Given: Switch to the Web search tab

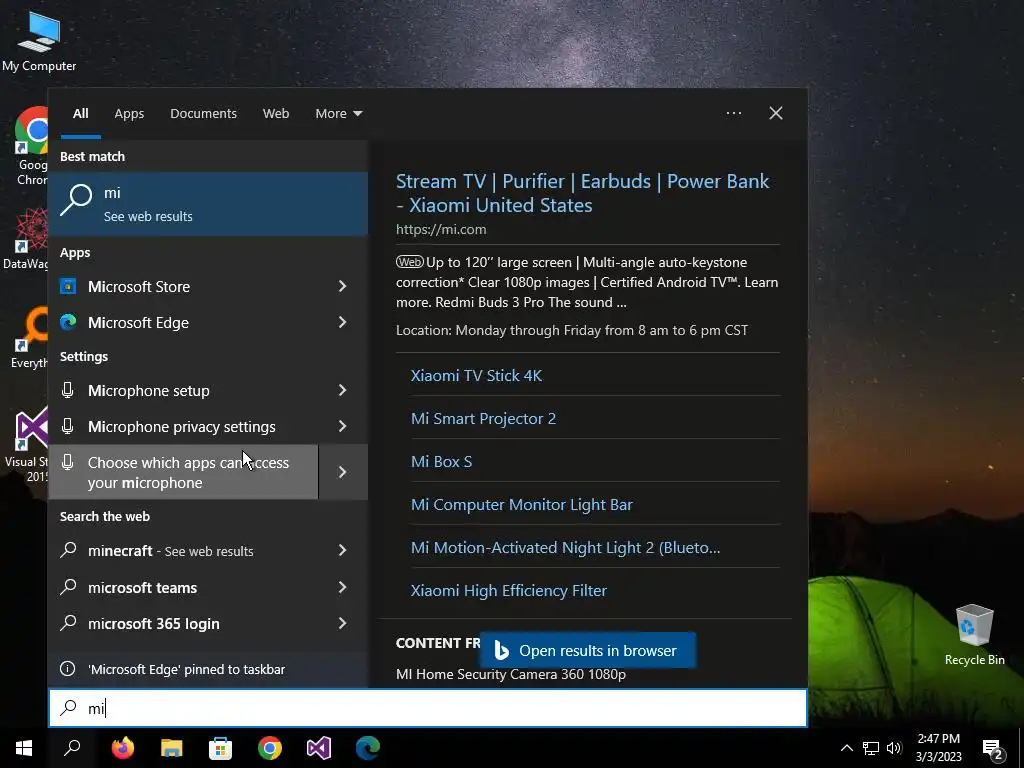Looking at the screenshot, I should coord(276,113).
